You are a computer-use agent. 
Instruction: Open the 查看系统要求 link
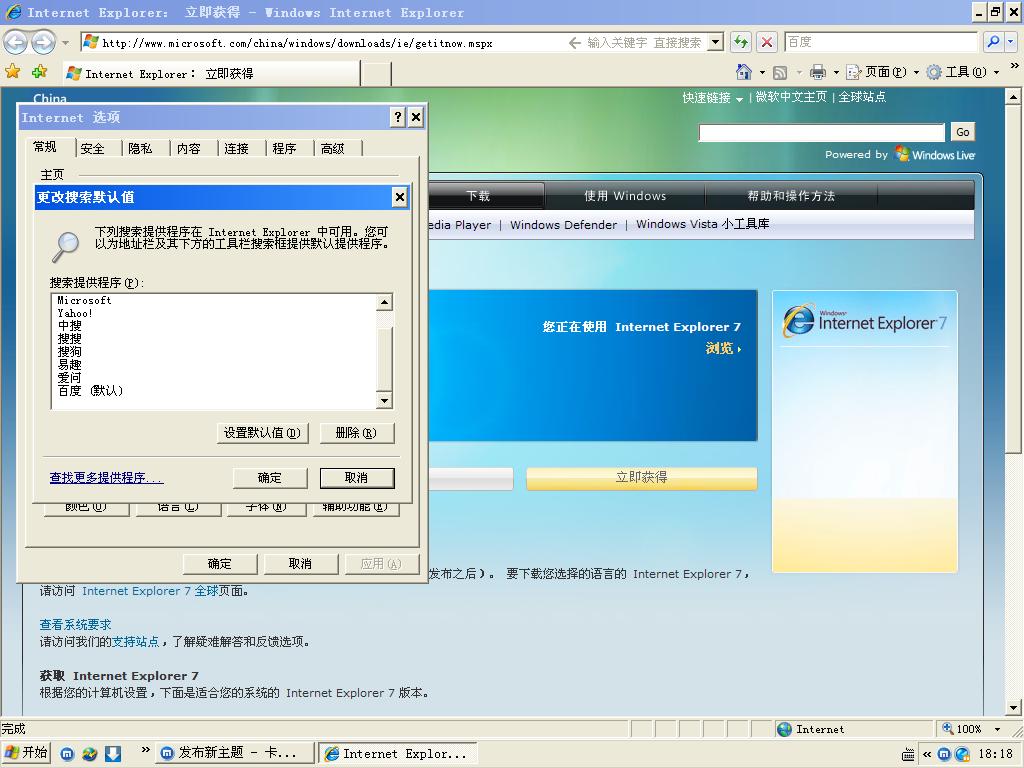tap(75, 625)
